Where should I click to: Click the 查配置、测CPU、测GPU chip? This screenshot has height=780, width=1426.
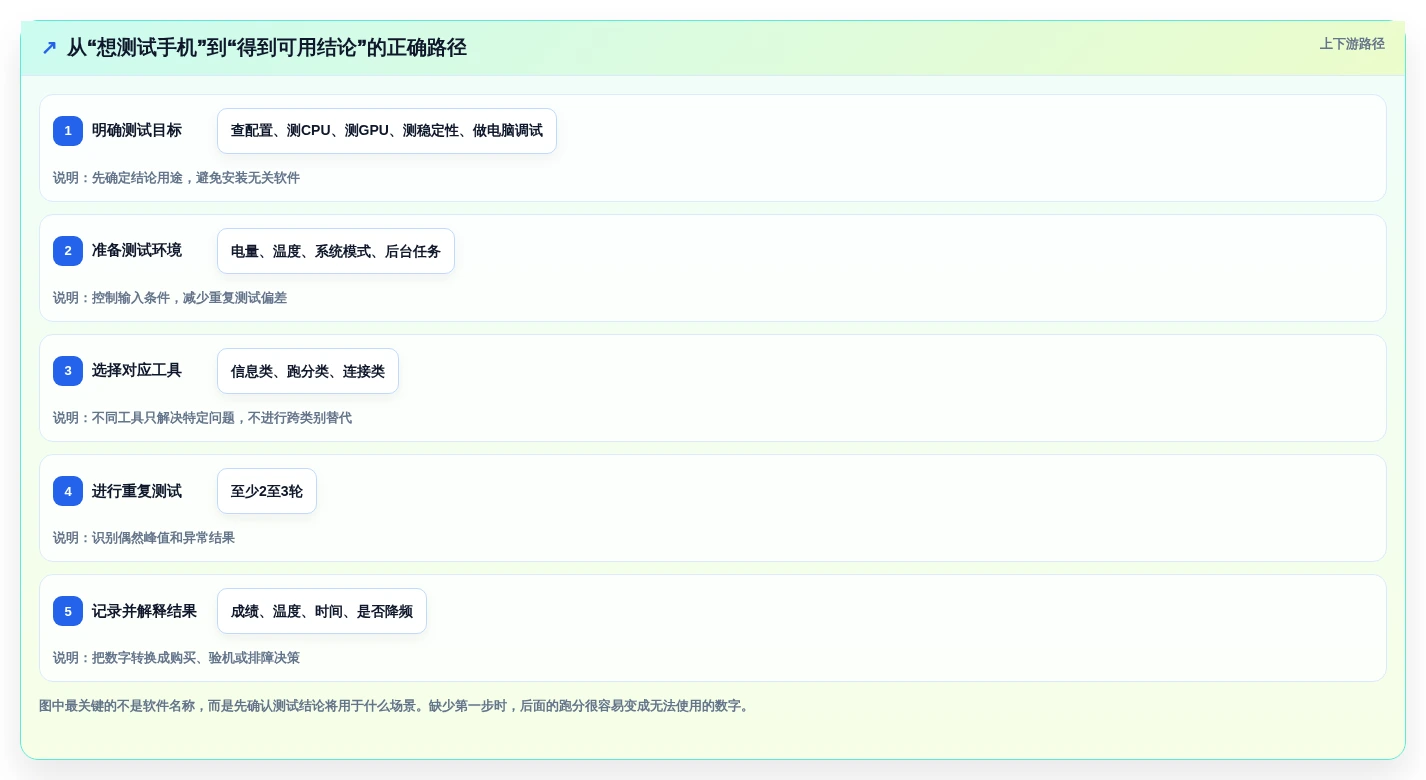[387, 131]
